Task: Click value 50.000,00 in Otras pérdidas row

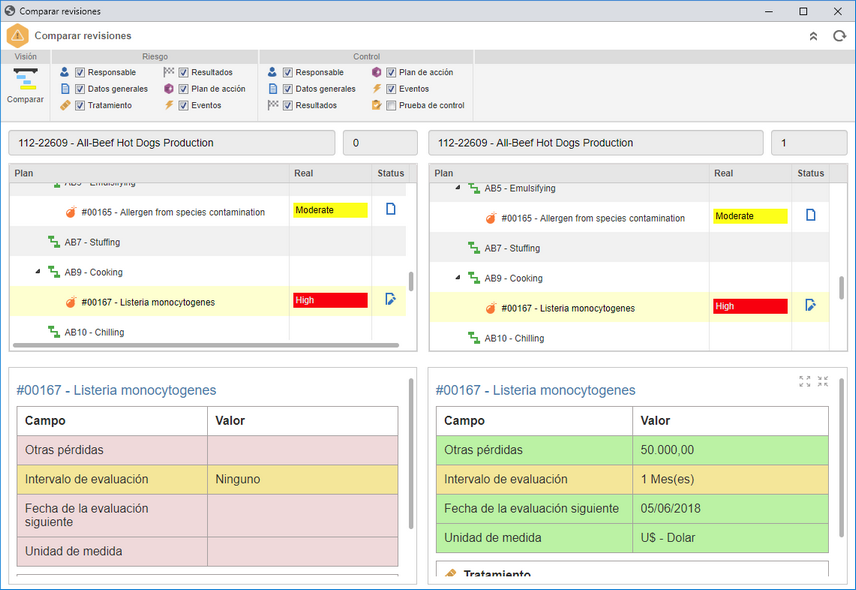Action: pos(667,450)
